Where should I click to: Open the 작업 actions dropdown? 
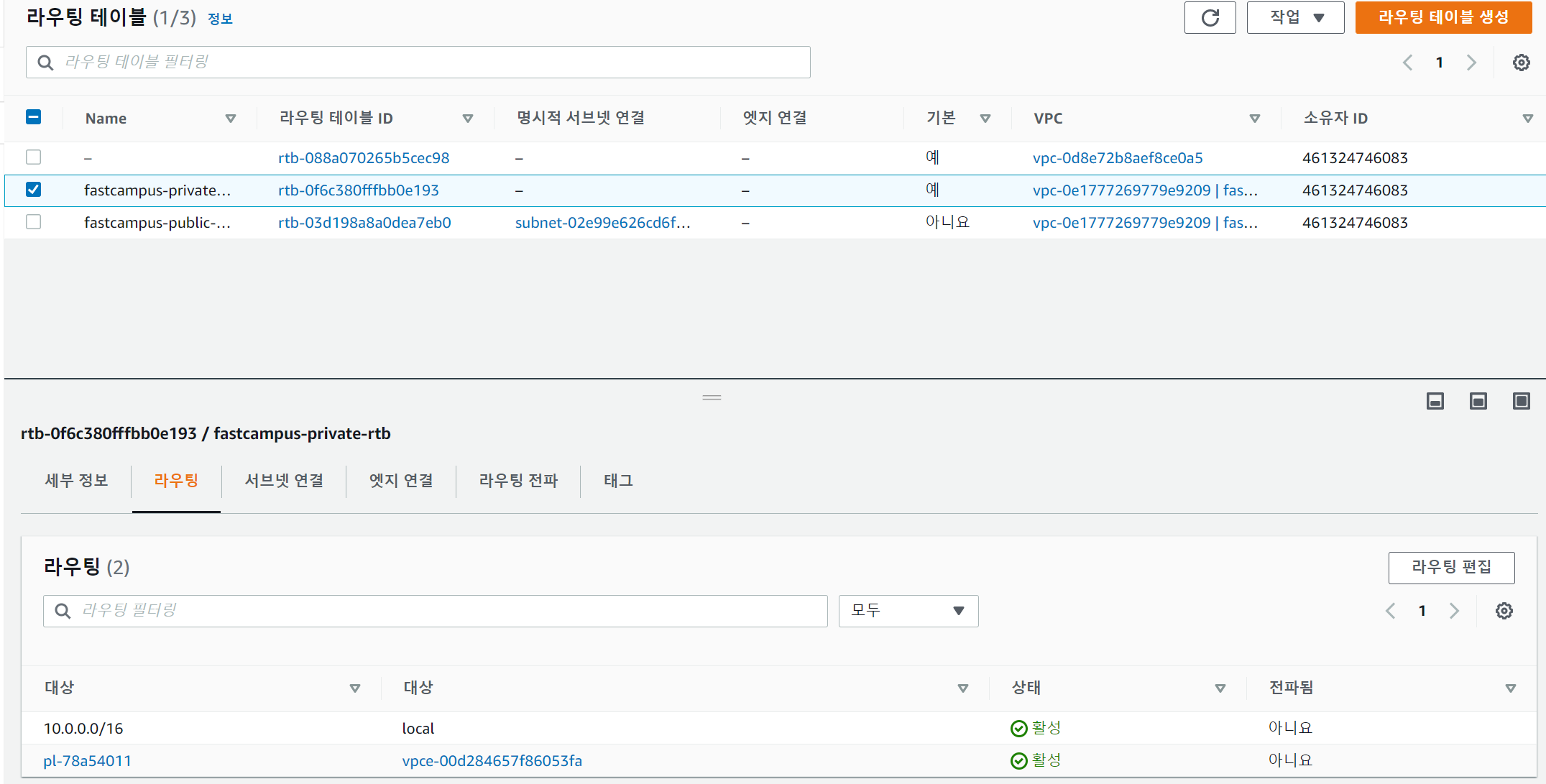1295,18
